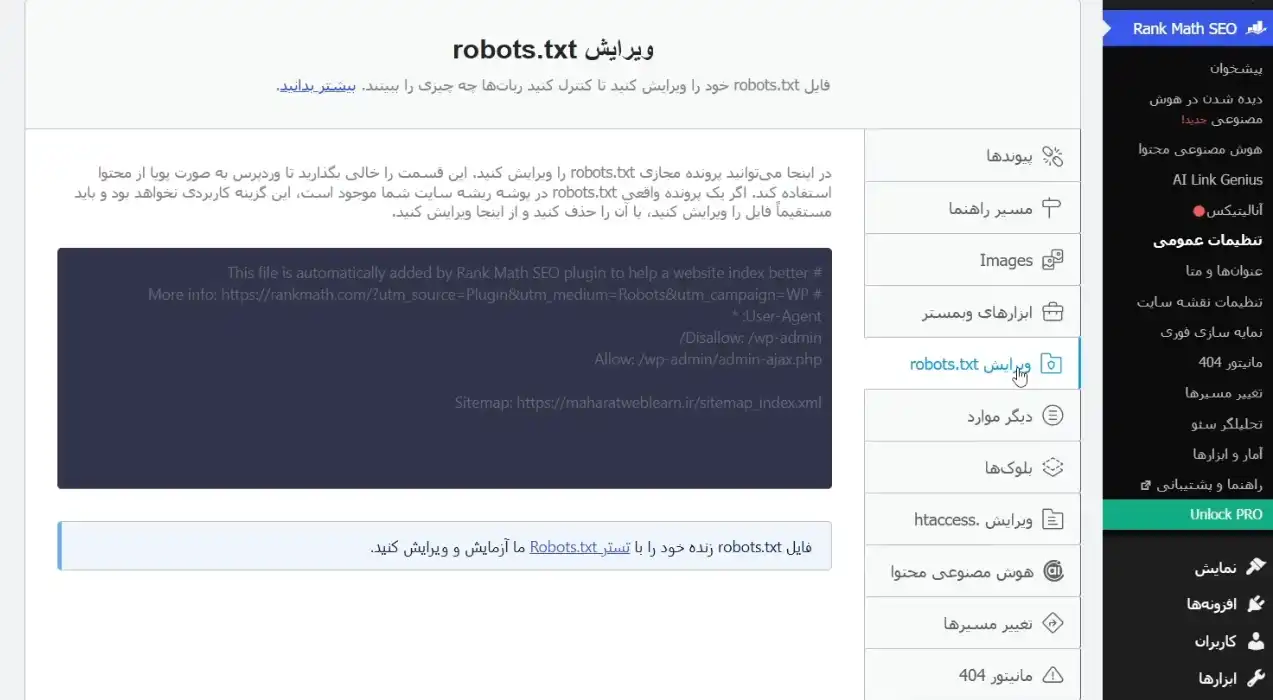1273x700 pixels.
Task: Switch to the Images tab
Action: (x=972, y=260)
